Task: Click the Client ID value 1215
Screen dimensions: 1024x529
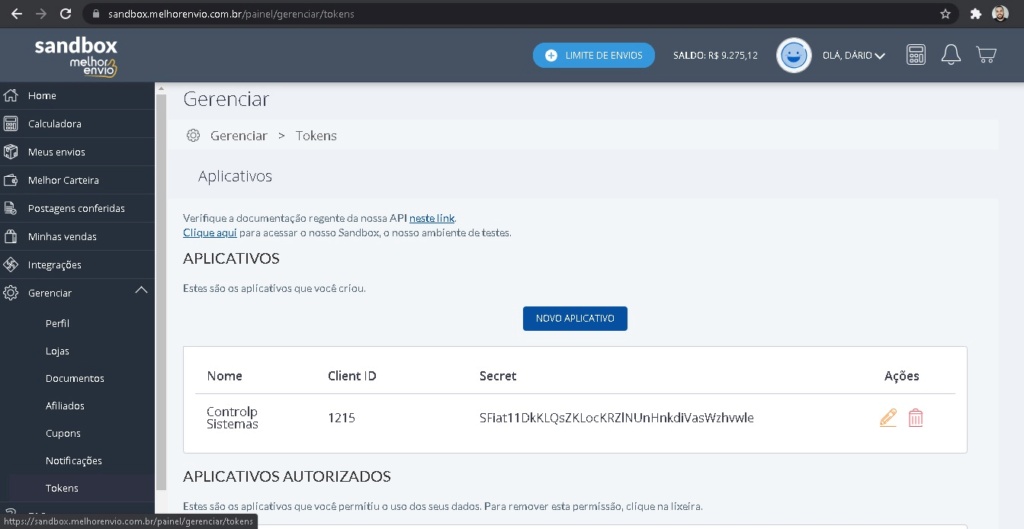Action: click(342, 418)
